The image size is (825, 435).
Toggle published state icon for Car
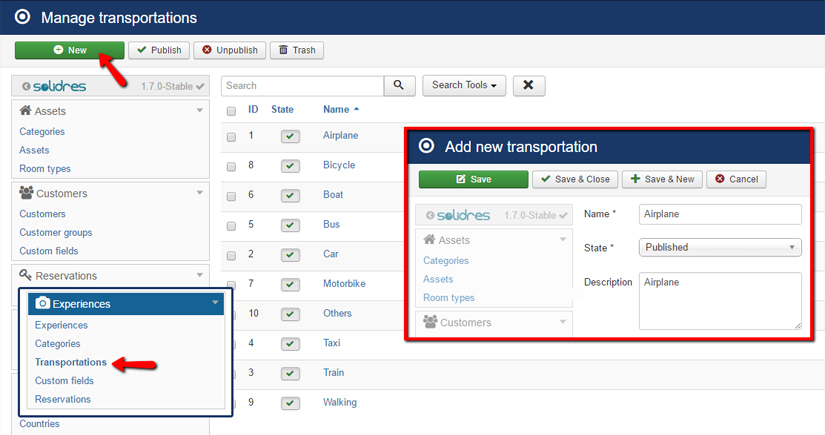[290, 255]
